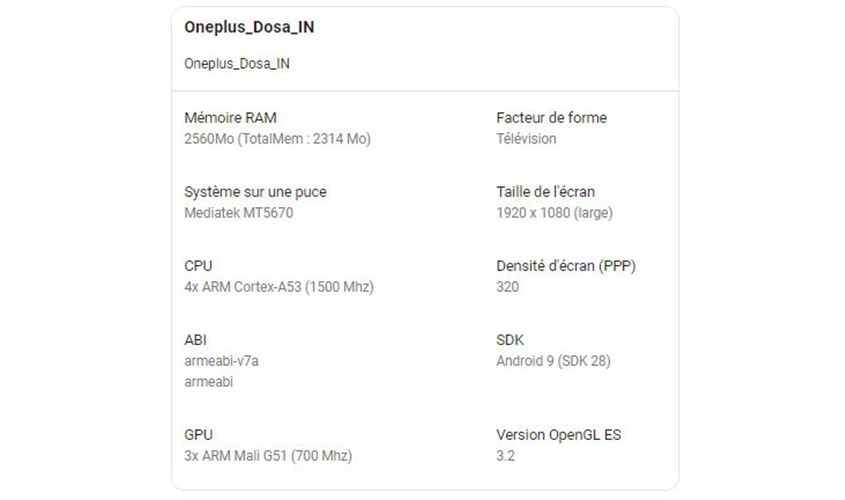Screen dimensions: 845x500
Task: Click the GPU label
Action: tap(198, 435)
